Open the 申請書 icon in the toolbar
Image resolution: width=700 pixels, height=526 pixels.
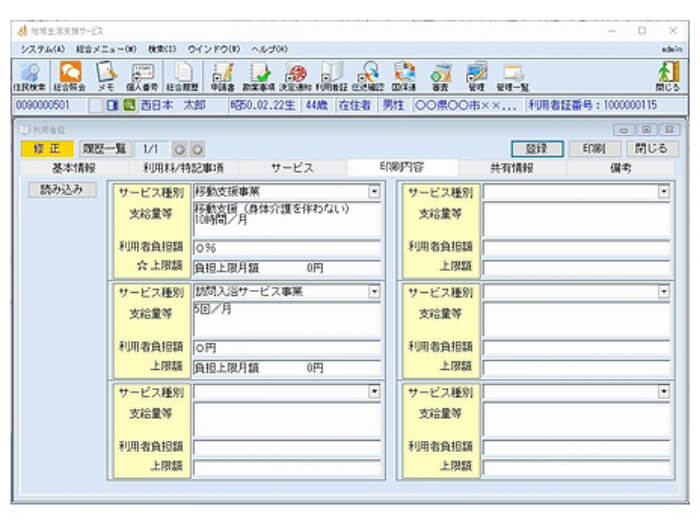tap(223, 77)
